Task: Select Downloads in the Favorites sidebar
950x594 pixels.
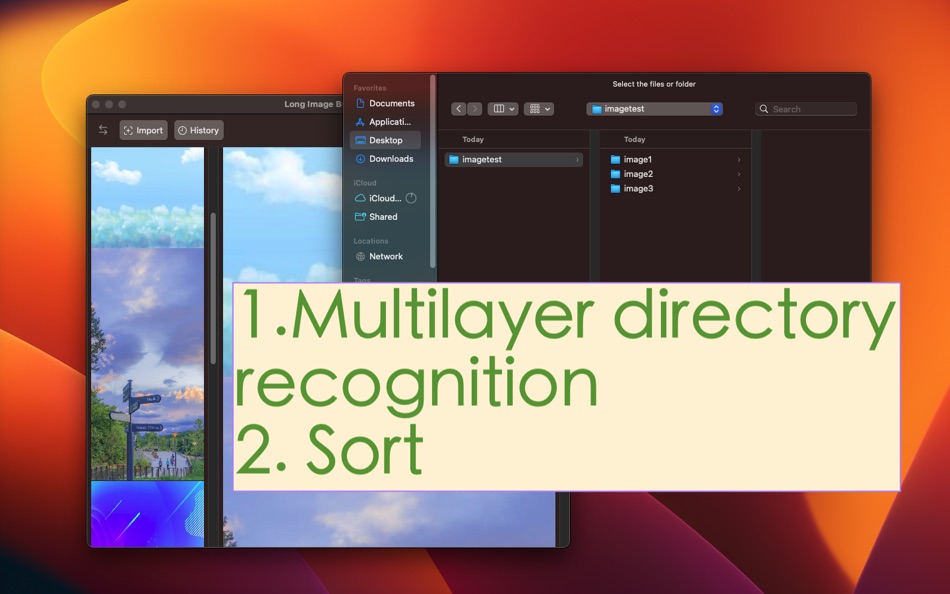Action: coord(385,159)
